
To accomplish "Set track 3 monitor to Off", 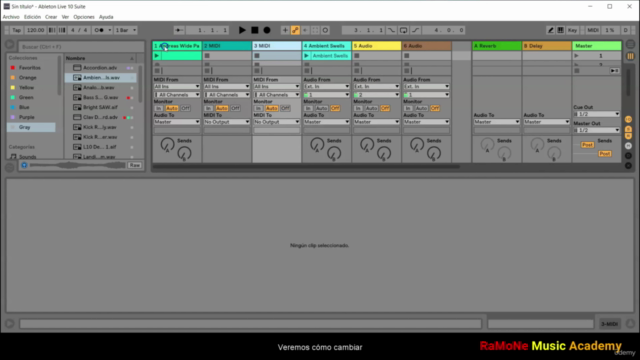I will (285, 109).
